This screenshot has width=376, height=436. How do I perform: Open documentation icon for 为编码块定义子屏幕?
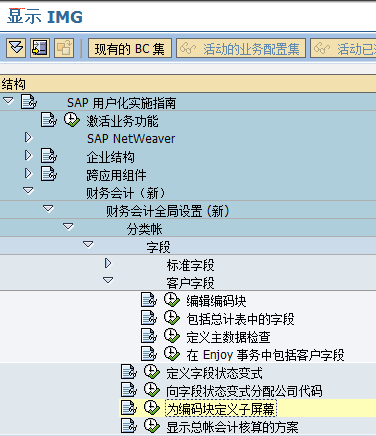(129, 408)
